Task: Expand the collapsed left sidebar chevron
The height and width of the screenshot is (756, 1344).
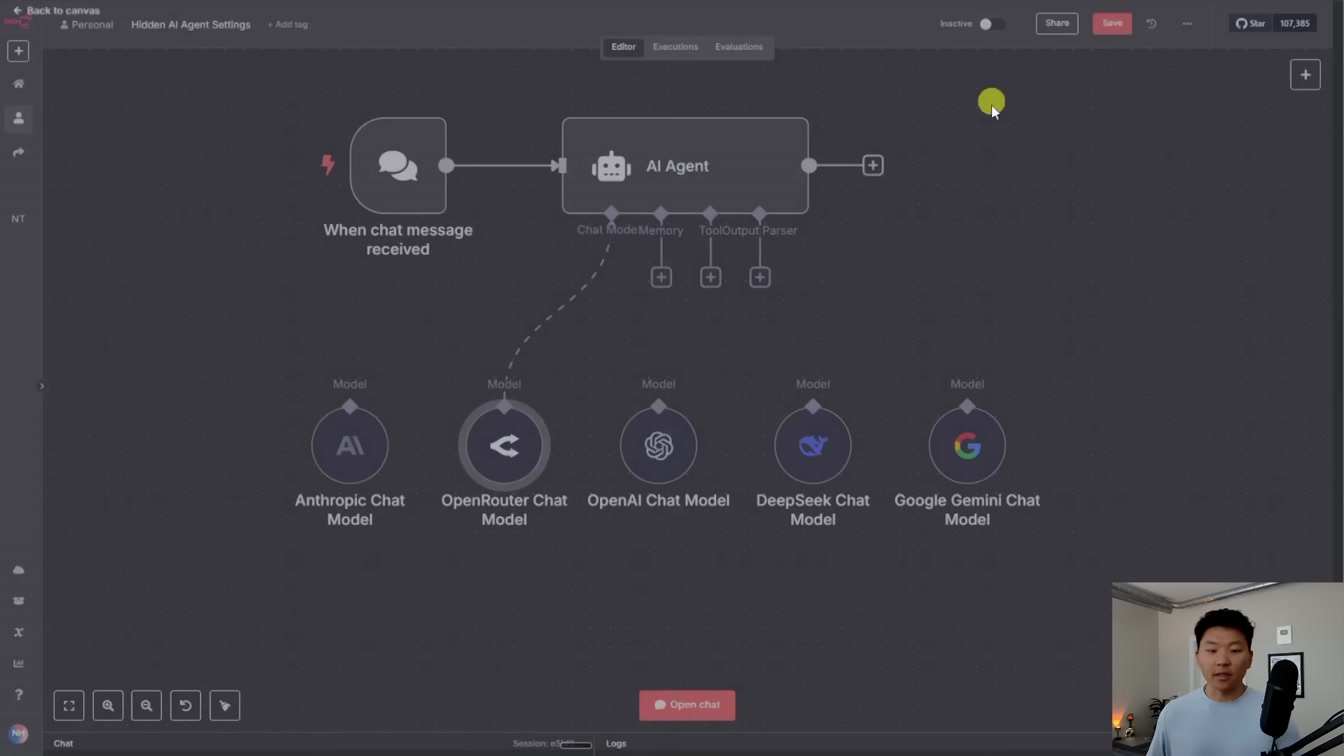Action: tap(41, 386)
